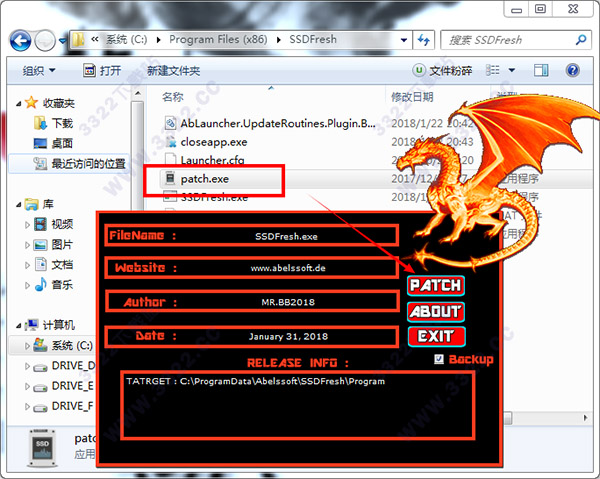Open the recent locations dropdown beside Forward

pos(62,40)
